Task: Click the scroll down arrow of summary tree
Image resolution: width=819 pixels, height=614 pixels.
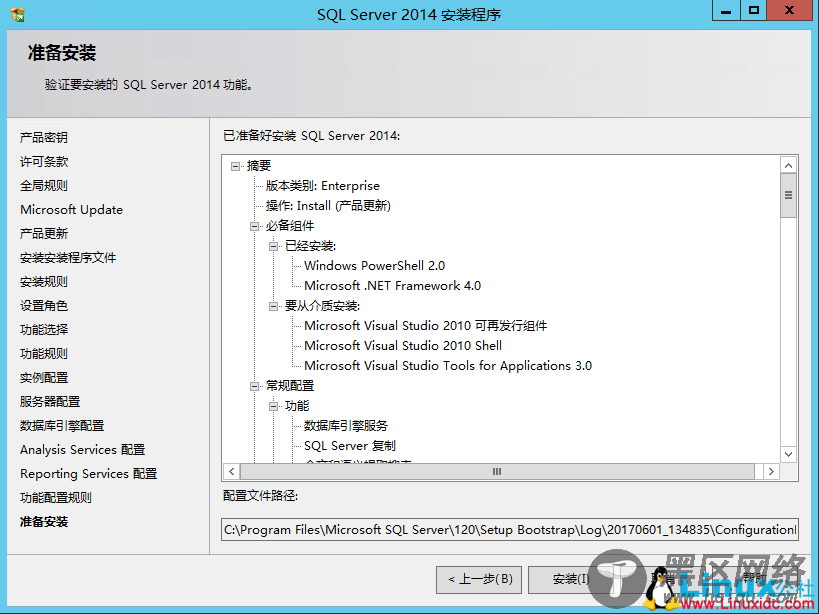Action: coord(789,454)
